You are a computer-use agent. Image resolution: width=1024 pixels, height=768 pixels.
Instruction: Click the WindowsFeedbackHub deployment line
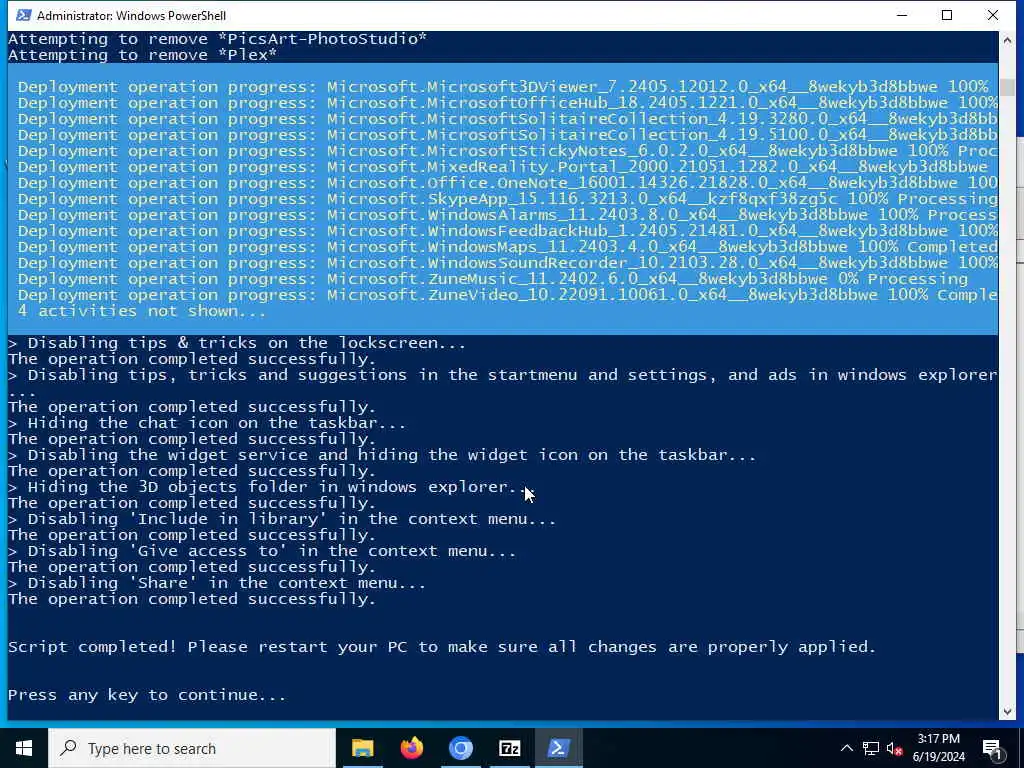tap(507, 231)
